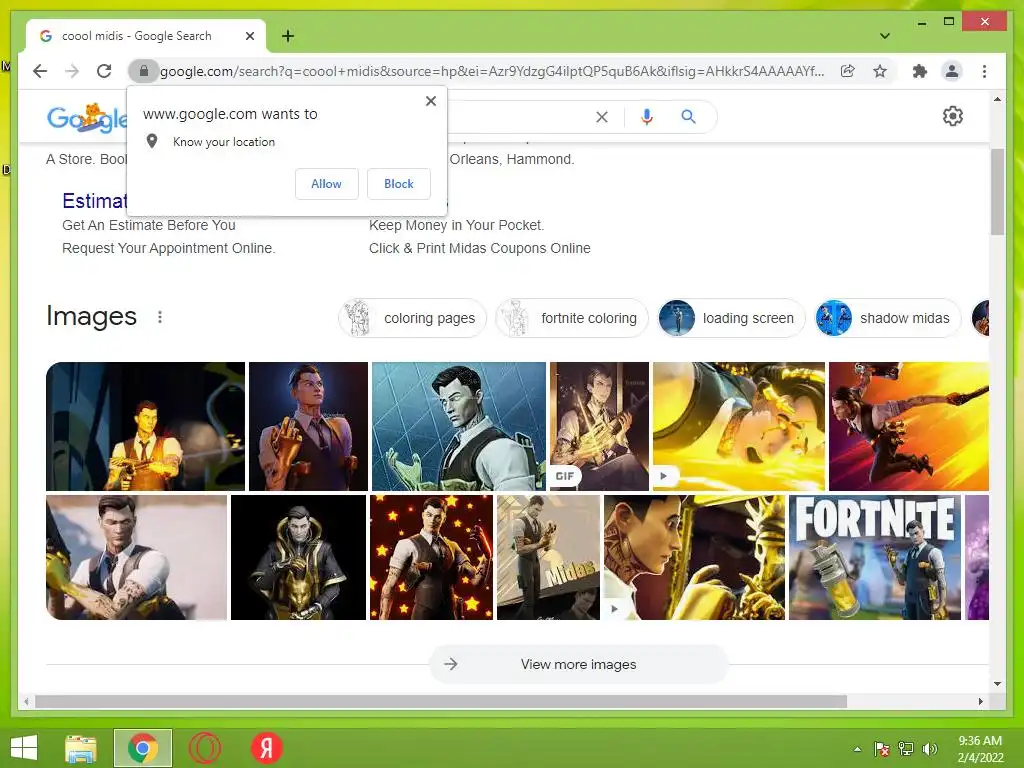Viewport: 1024px width, 768px height.
Task: Click the horizontal scroll left arrow
Action: (26, 701)
